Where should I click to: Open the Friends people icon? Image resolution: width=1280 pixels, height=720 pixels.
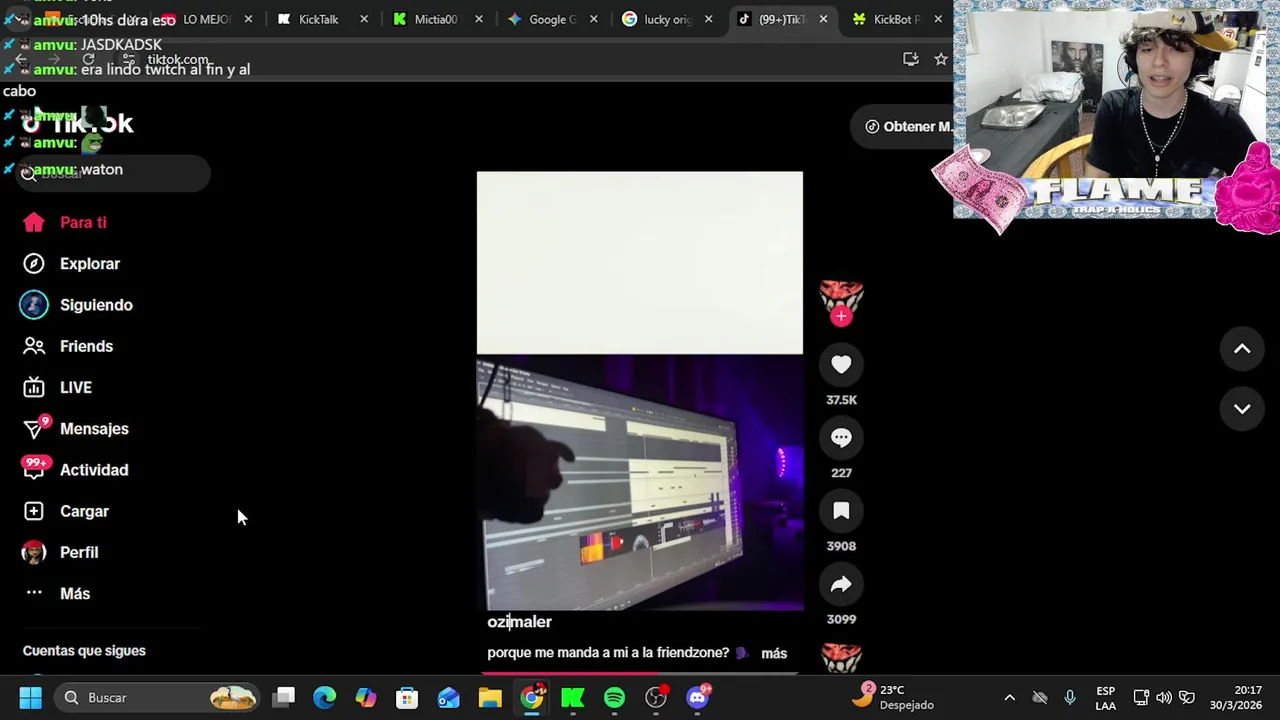34,346
